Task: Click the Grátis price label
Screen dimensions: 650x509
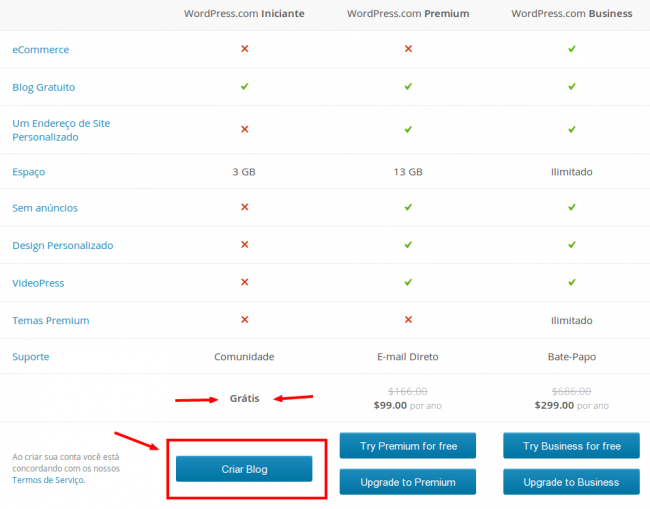Action: click(x=245, y=398)
